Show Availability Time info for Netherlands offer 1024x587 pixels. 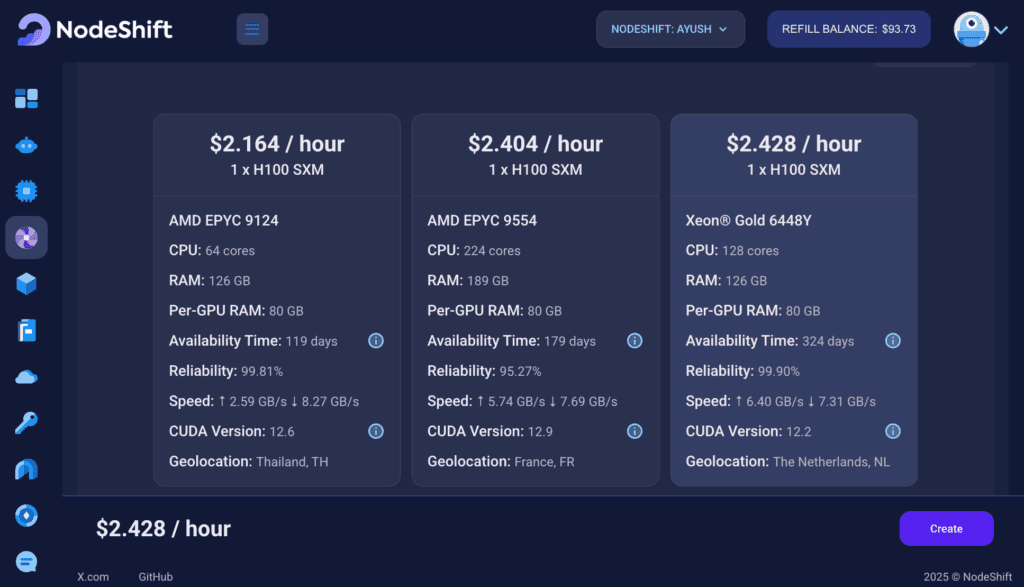coord(893,341)
